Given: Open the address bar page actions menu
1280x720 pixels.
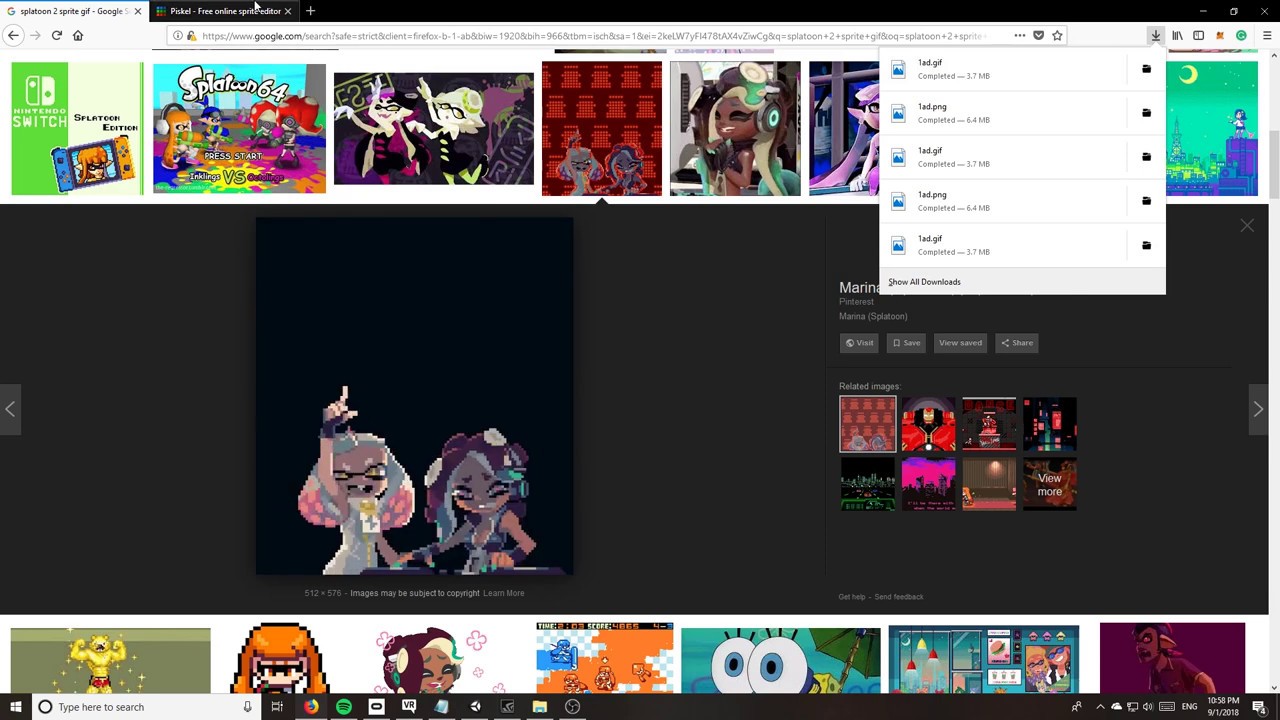Looking at the screenshot, I should click(x=1019, y=36).
